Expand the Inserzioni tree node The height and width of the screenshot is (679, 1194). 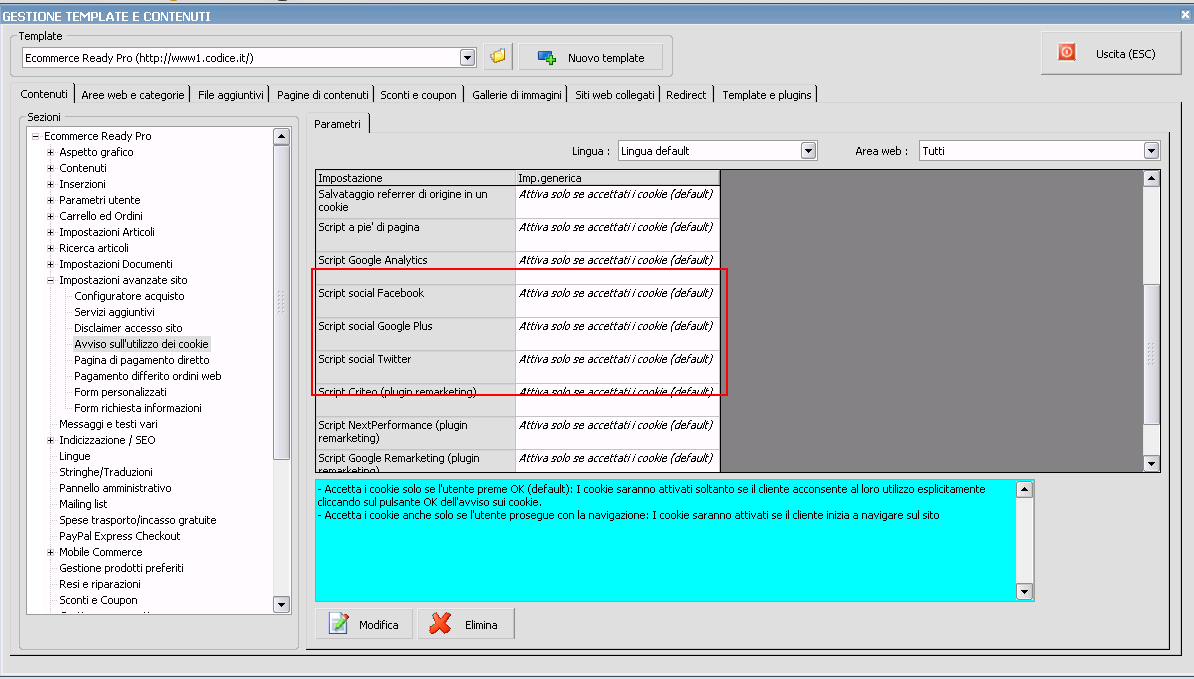(x=50, y=184)
